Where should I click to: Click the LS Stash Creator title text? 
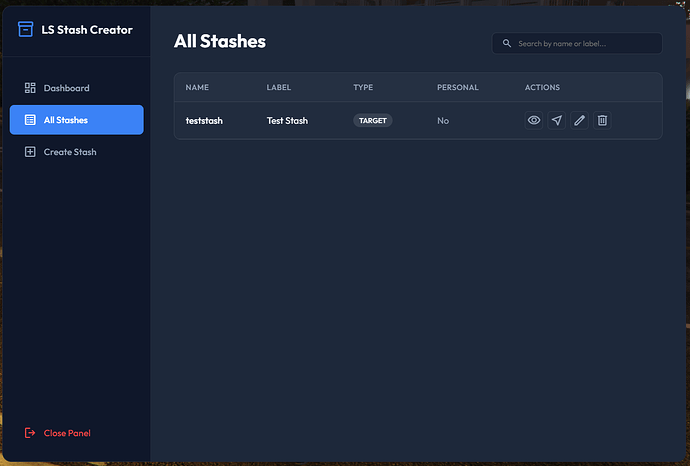click(87, 29)
